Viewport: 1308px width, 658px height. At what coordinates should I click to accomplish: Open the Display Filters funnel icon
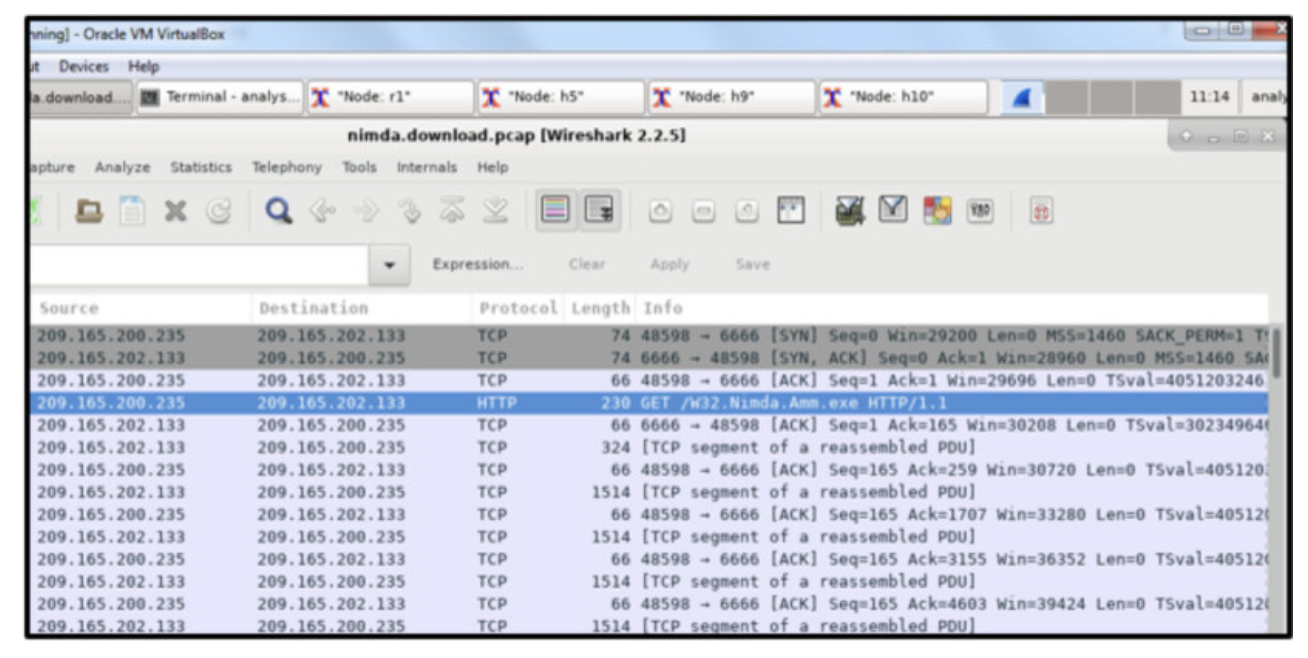pos(891,212)
